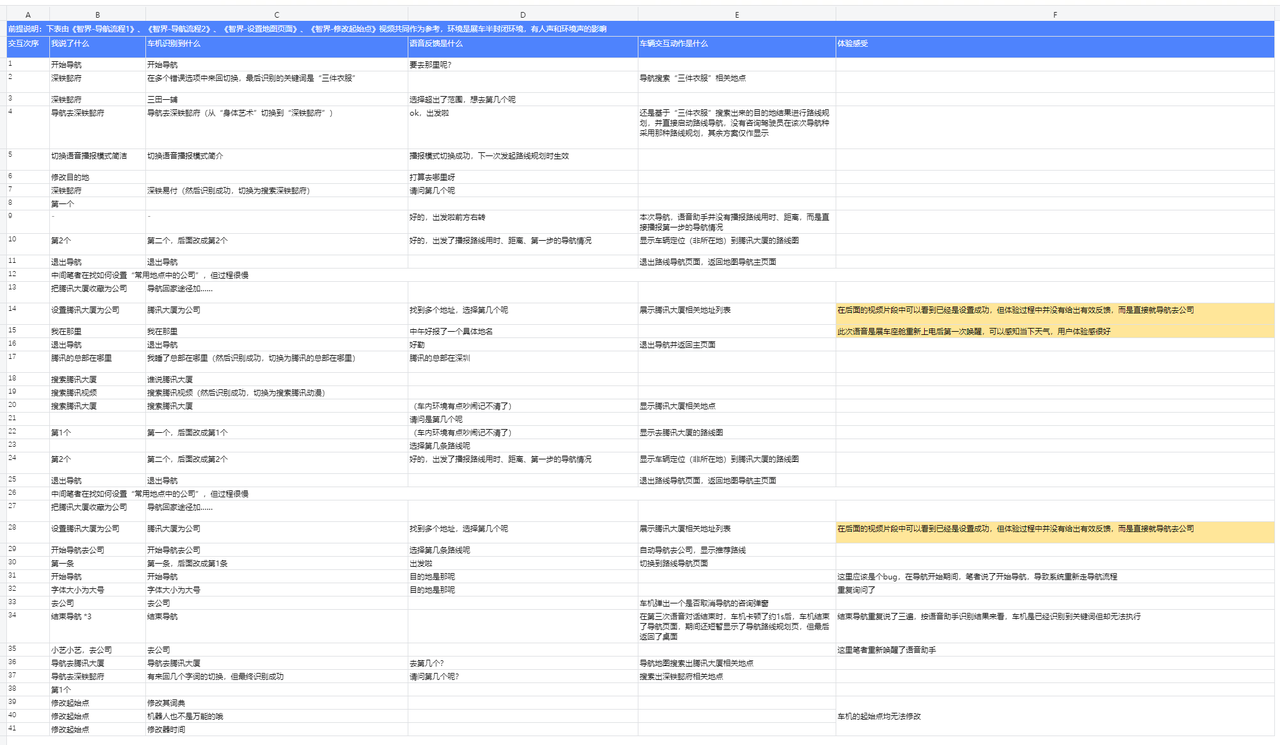
Task: Click the cell 机器人也不是万能的哦
Action: [276, 716]
